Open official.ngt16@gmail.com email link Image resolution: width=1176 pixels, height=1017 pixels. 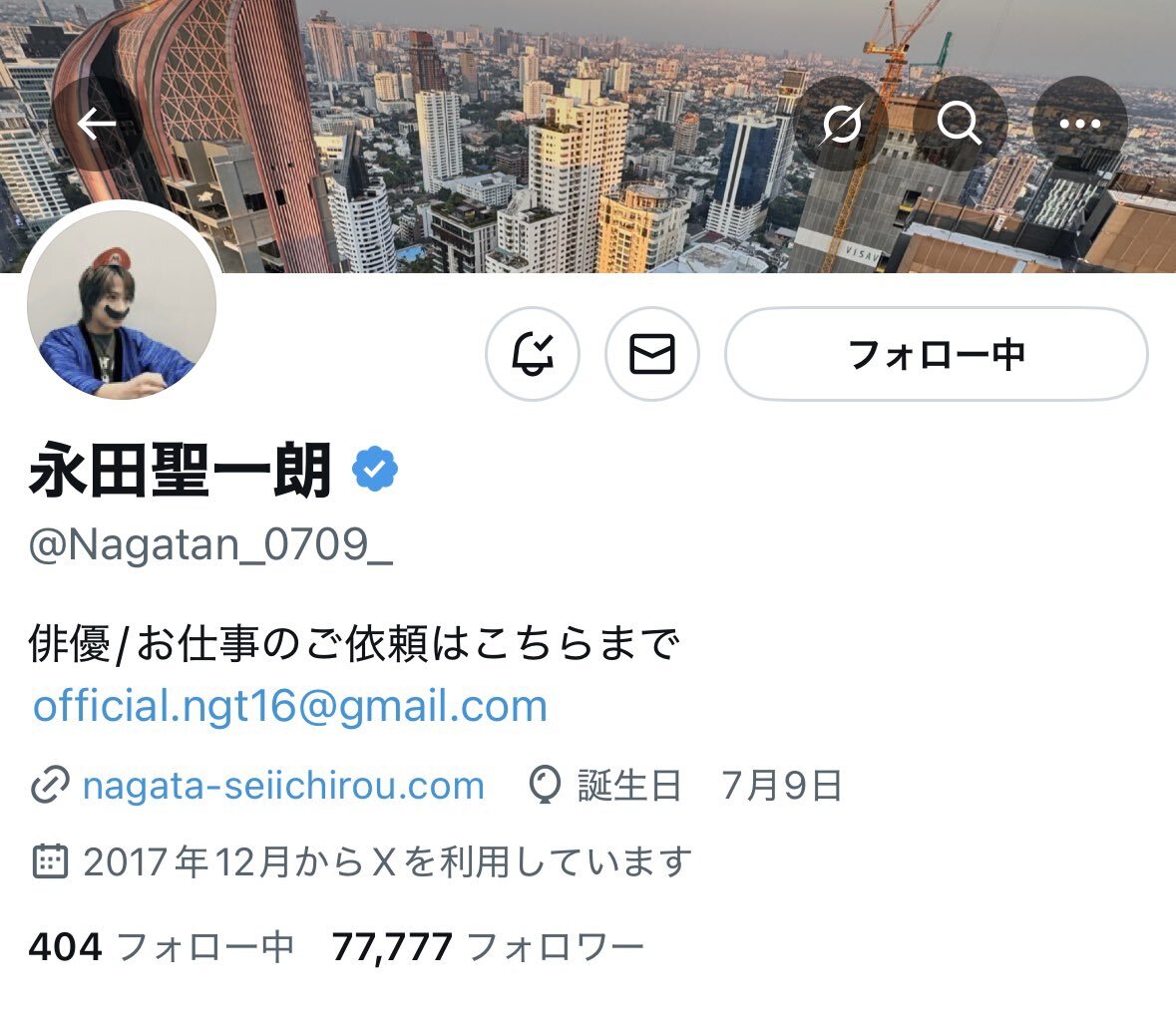290,706
